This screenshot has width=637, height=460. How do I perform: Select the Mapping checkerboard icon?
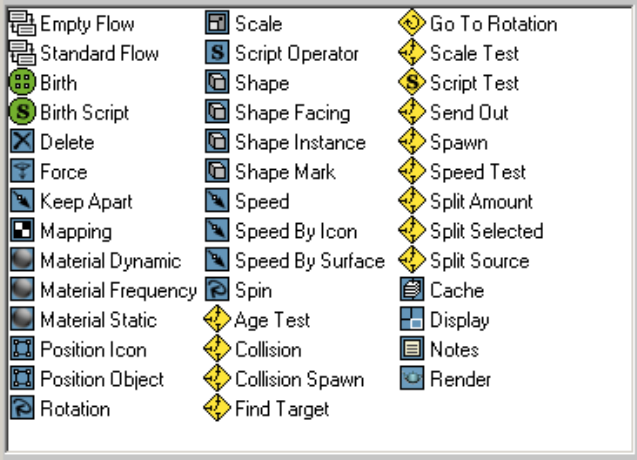pyautogui.click(x=22, y=231)
